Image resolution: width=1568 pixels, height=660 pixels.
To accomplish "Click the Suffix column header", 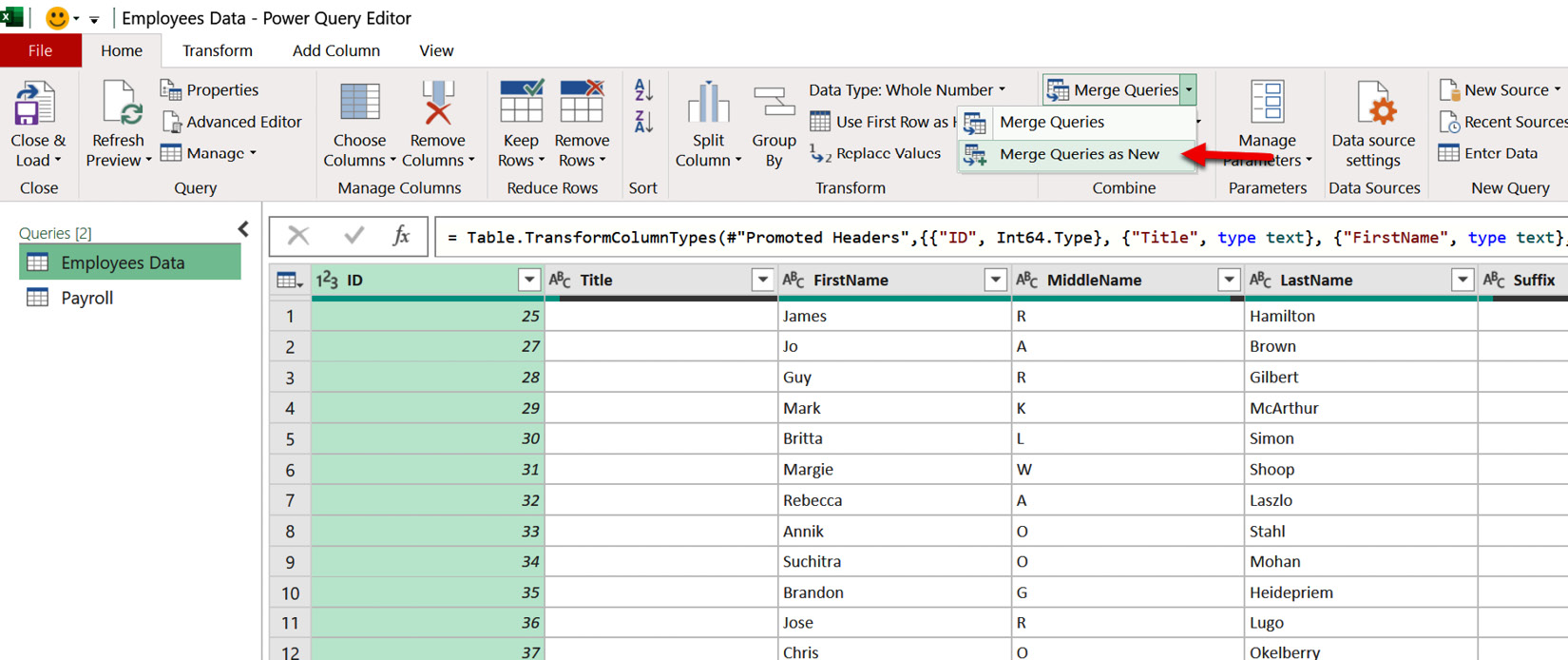I will [x=1525, y=280].
